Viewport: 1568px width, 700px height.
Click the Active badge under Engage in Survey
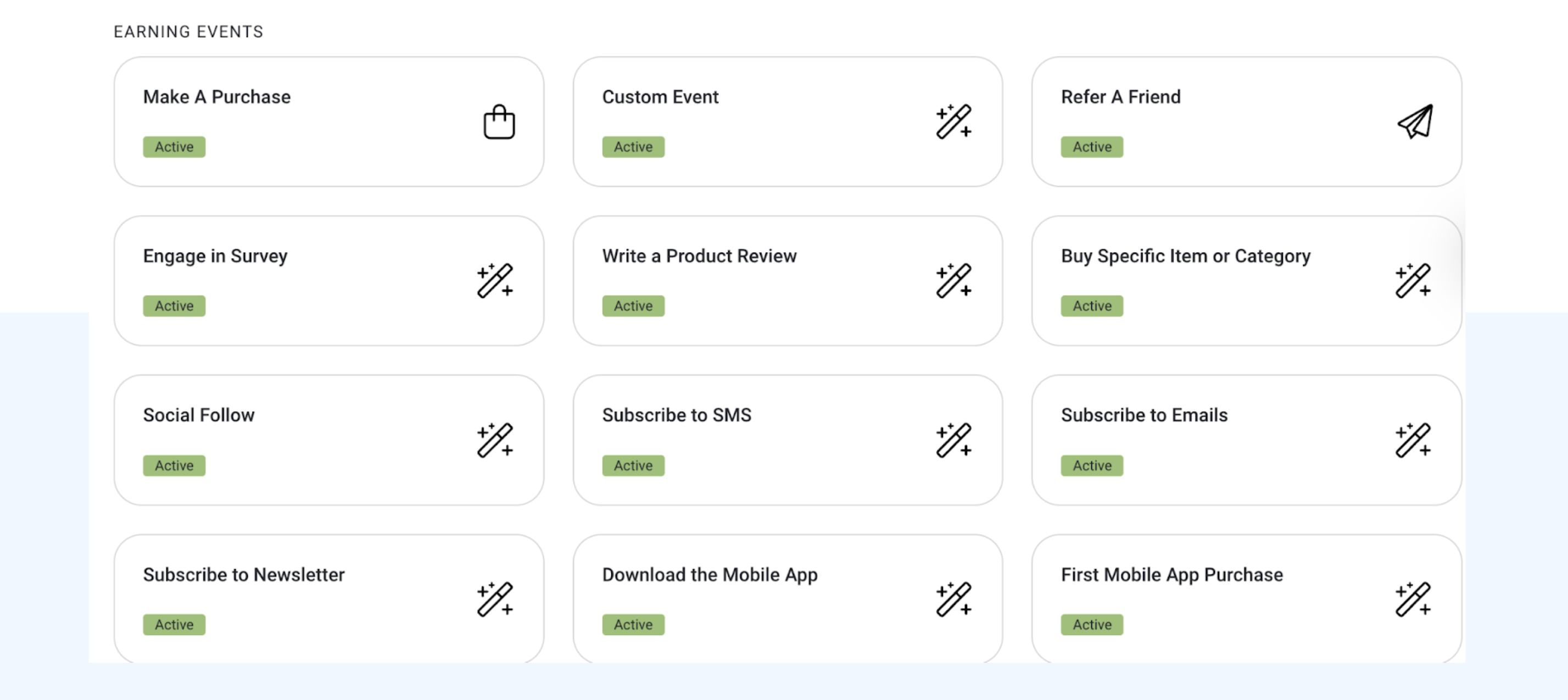click(174, 305)
